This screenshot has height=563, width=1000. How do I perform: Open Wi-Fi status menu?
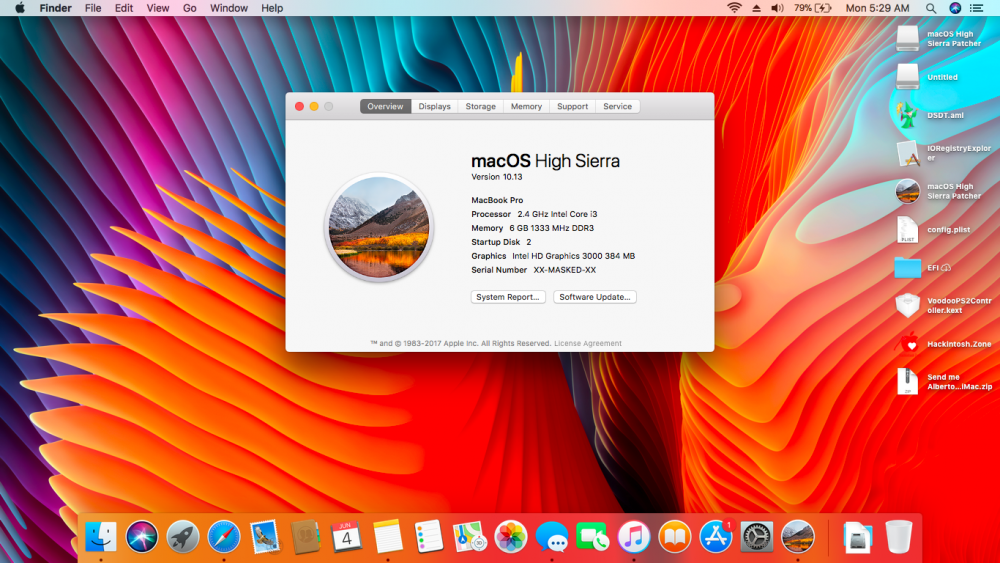click(x=734, y=8)
